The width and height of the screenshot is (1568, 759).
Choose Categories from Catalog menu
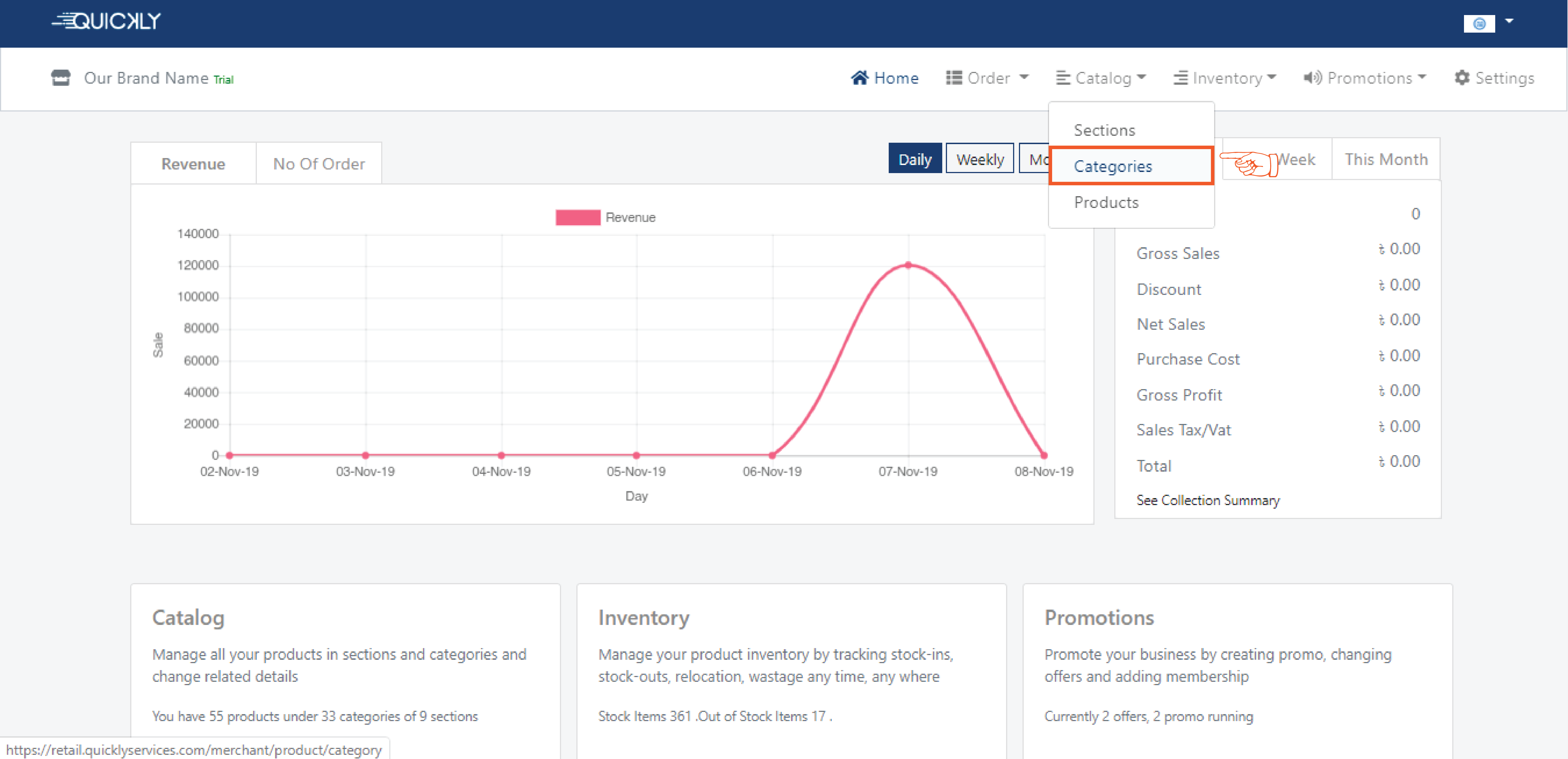[x=1112, y=166]
